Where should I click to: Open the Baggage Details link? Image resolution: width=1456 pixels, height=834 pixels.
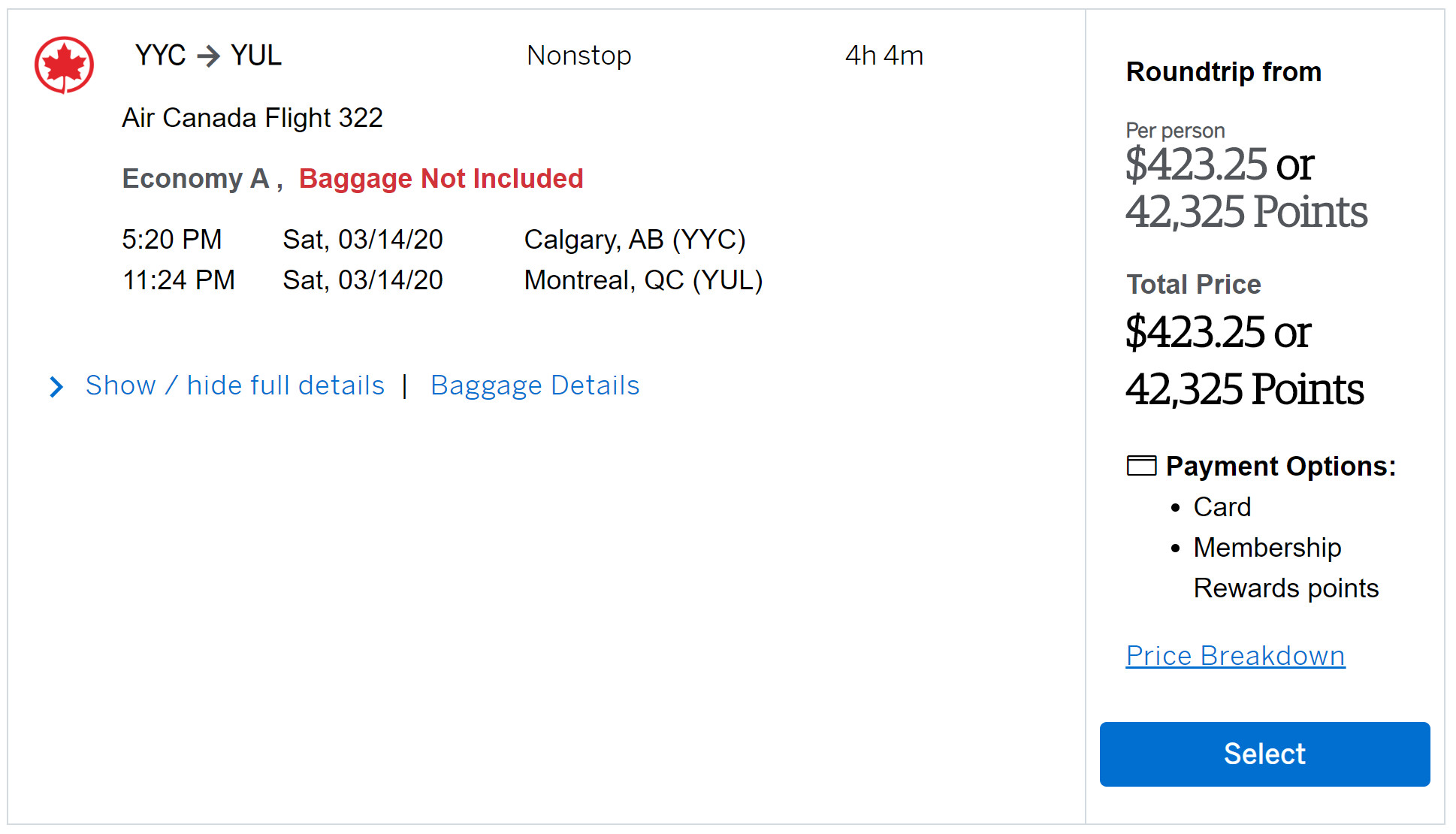pyautogui.click(x=534, y=385)
